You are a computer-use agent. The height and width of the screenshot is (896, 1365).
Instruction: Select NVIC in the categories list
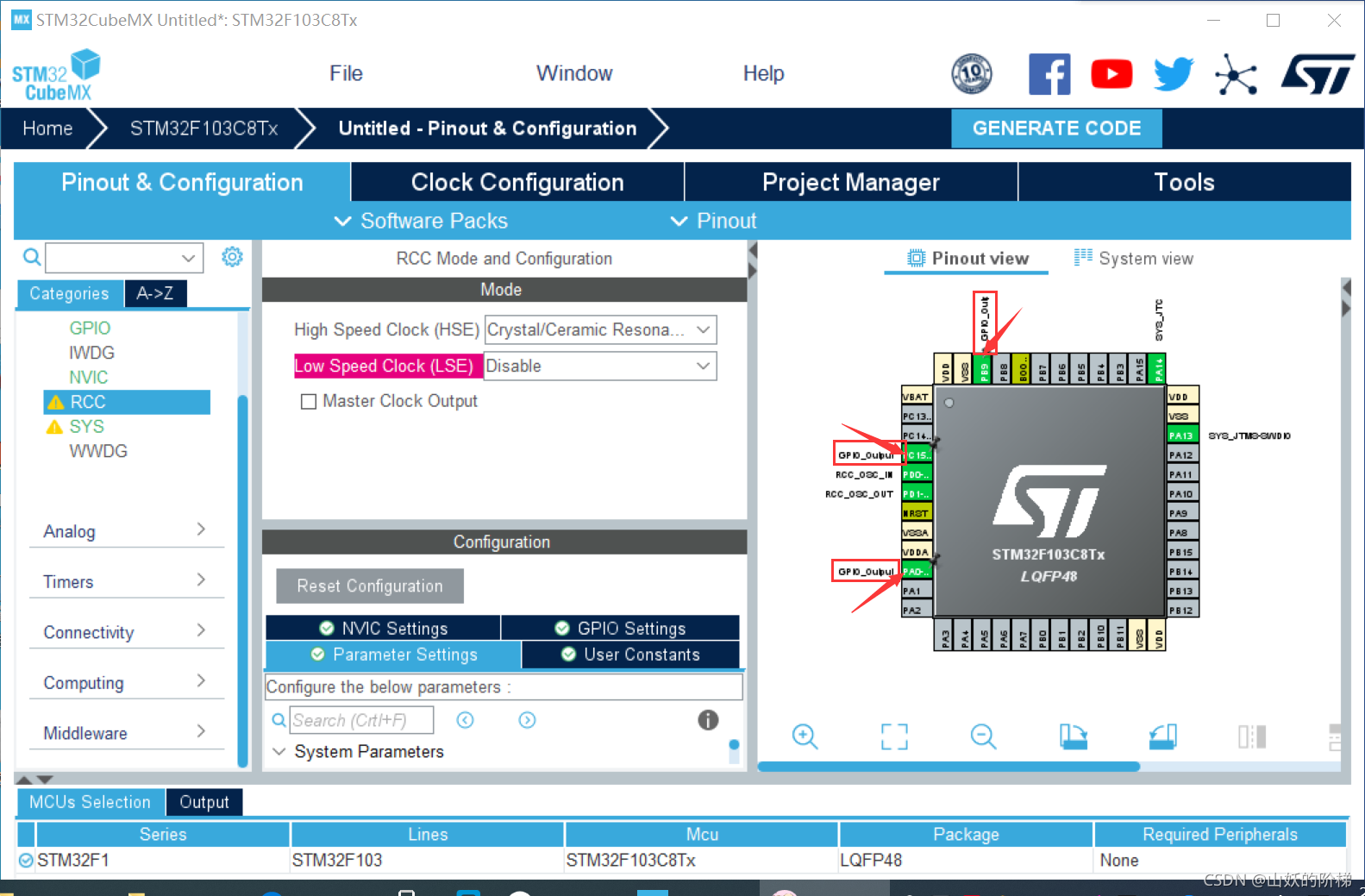pyautogui.click(x=89, y=377)
